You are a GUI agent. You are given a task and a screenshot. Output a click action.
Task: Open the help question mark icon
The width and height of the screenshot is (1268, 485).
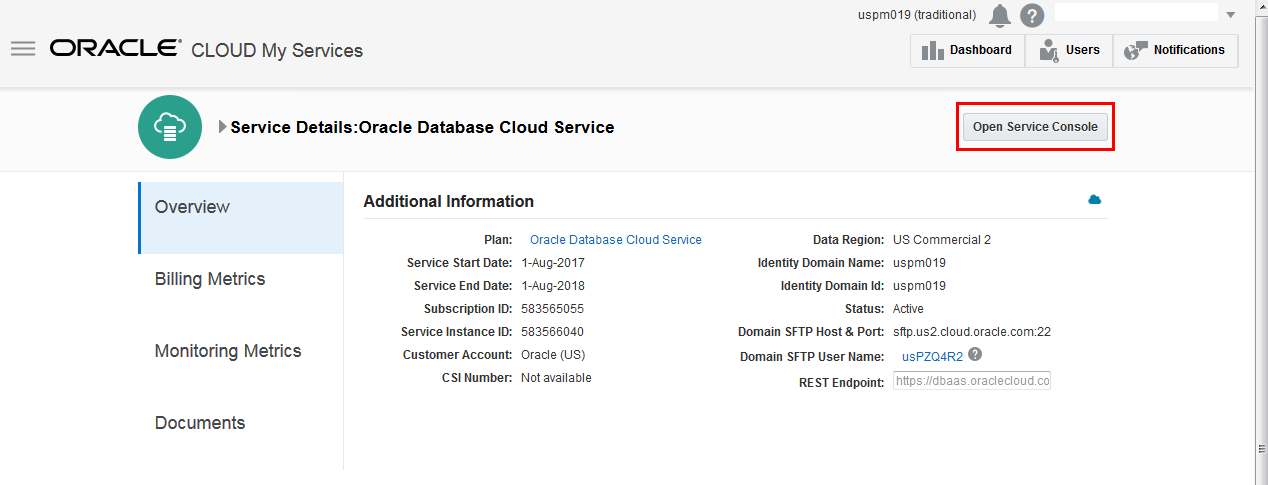point(1032,15)
